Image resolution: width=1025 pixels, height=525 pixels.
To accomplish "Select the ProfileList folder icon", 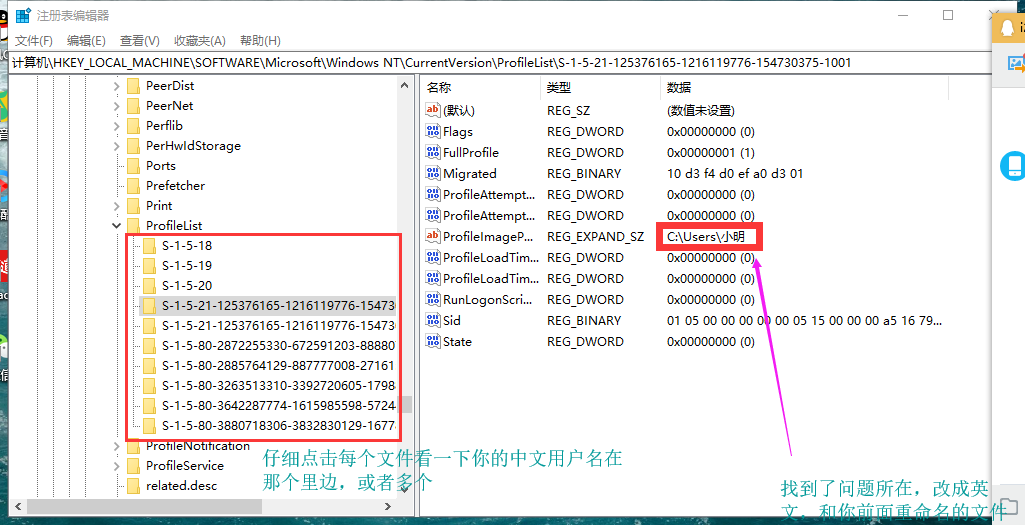I will click(133, 226).
